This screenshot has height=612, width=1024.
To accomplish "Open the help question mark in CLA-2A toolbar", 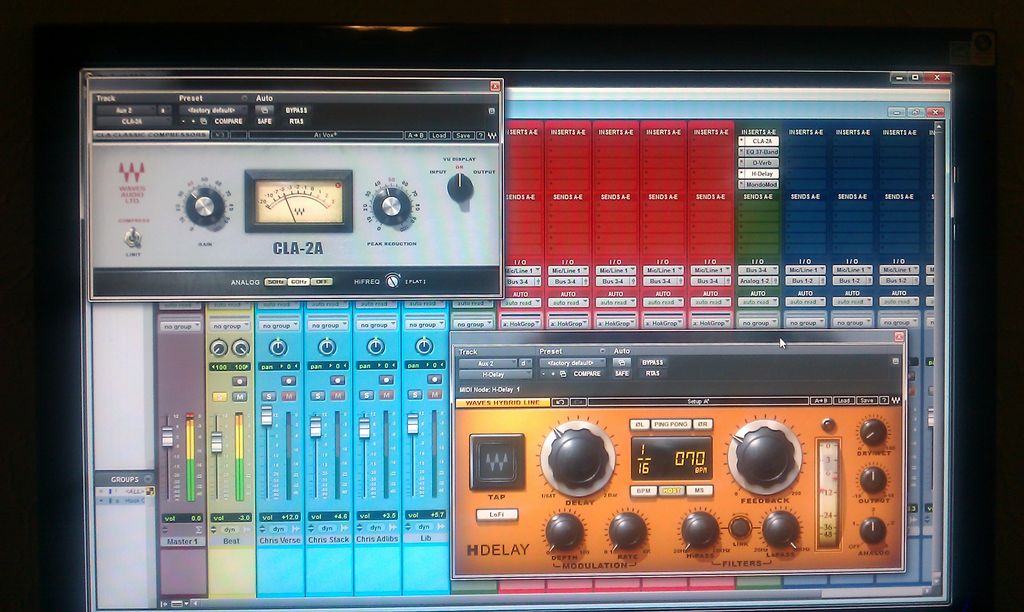I will tap(481, 135).
